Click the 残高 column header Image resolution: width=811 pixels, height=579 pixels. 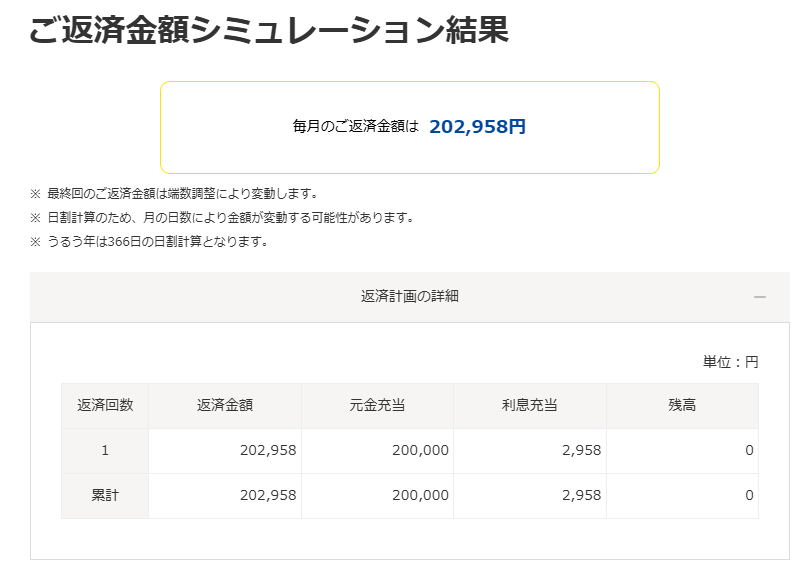tap(682, 405)
